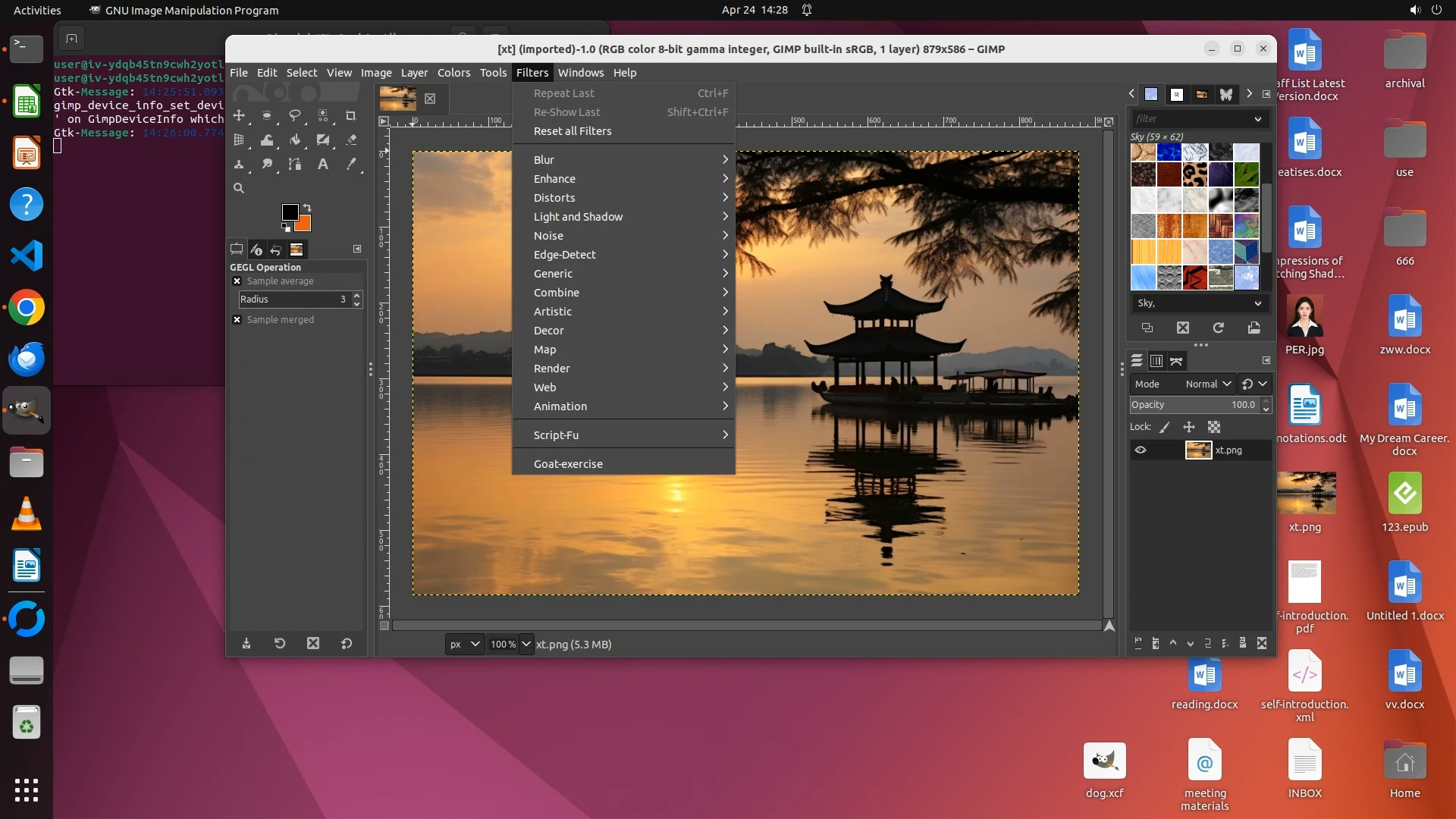Pick the Color Picker eyedropper tool
1456x819 pixels.
coord(350,164)
